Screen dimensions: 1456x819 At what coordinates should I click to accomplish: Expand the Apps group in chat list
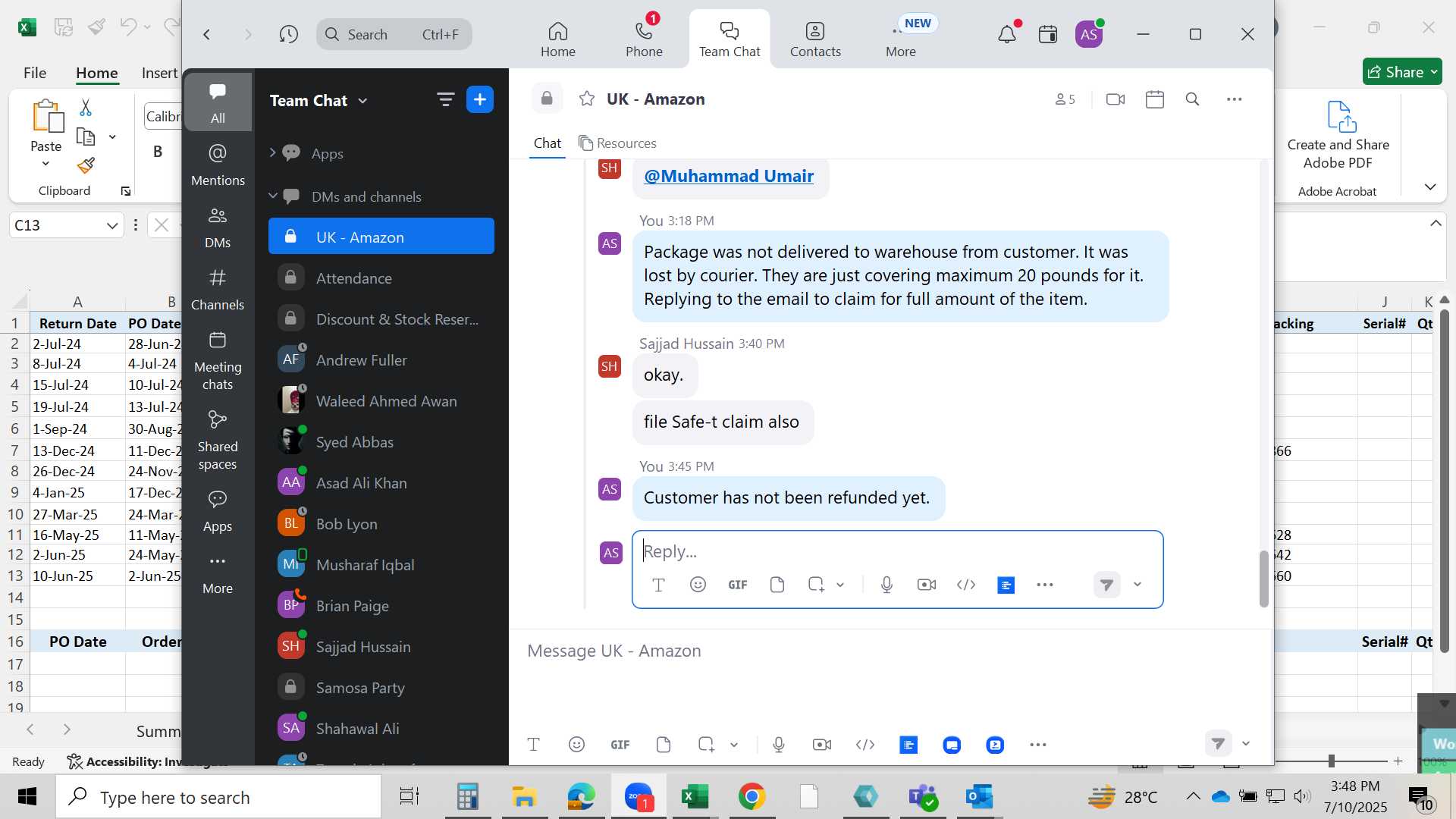(272, 152)
